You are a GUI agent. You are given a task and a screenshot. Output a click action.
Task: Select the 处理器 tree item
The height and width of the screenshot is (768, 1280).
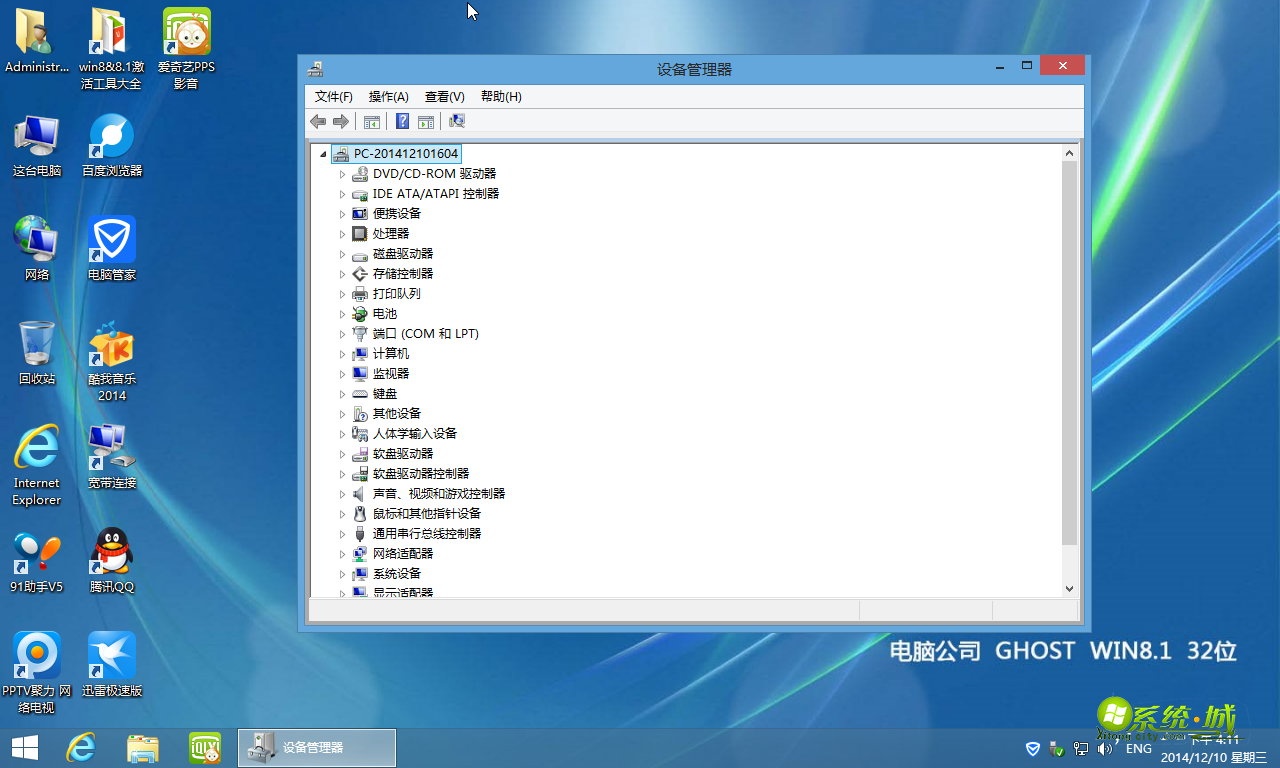click(390, 233)
